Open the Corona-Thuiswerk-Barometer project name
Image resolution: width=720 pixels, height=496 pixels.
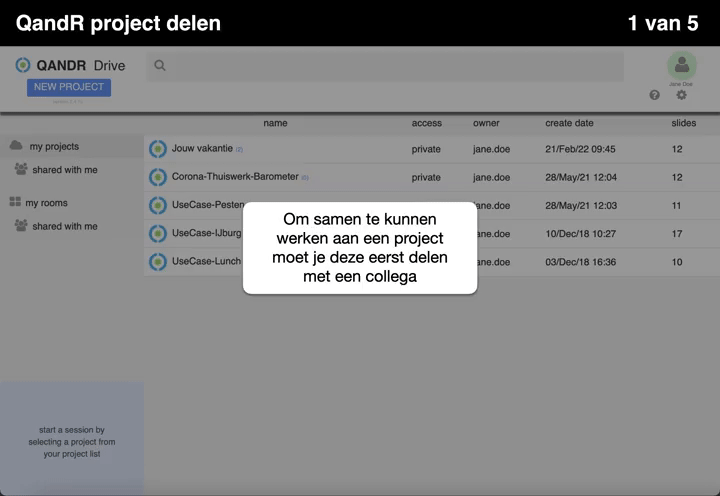pyautogui.click(x=235, y=177)
